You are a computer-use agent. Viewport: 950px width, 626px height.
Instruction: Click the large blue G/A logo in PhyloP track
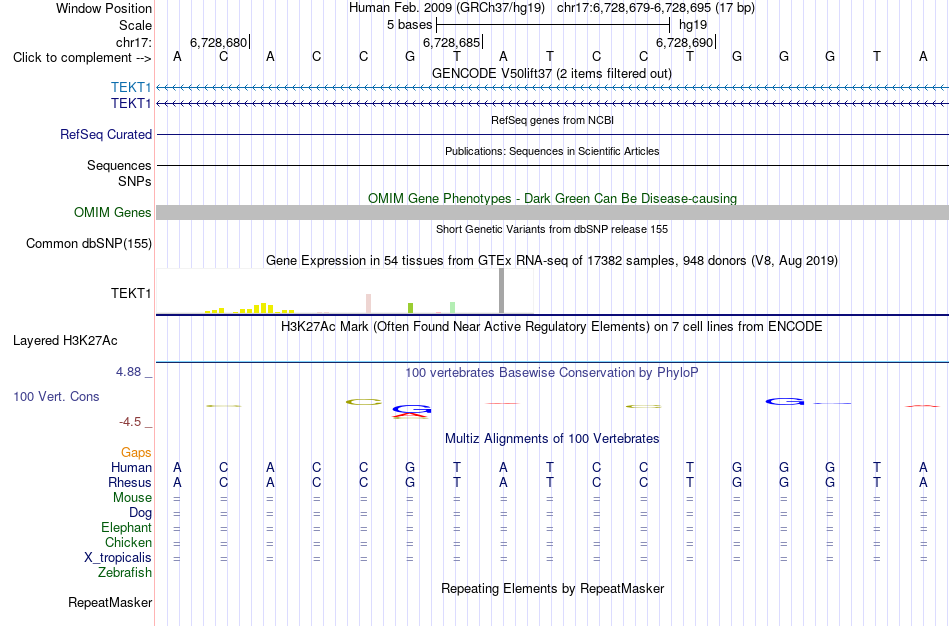411,412
